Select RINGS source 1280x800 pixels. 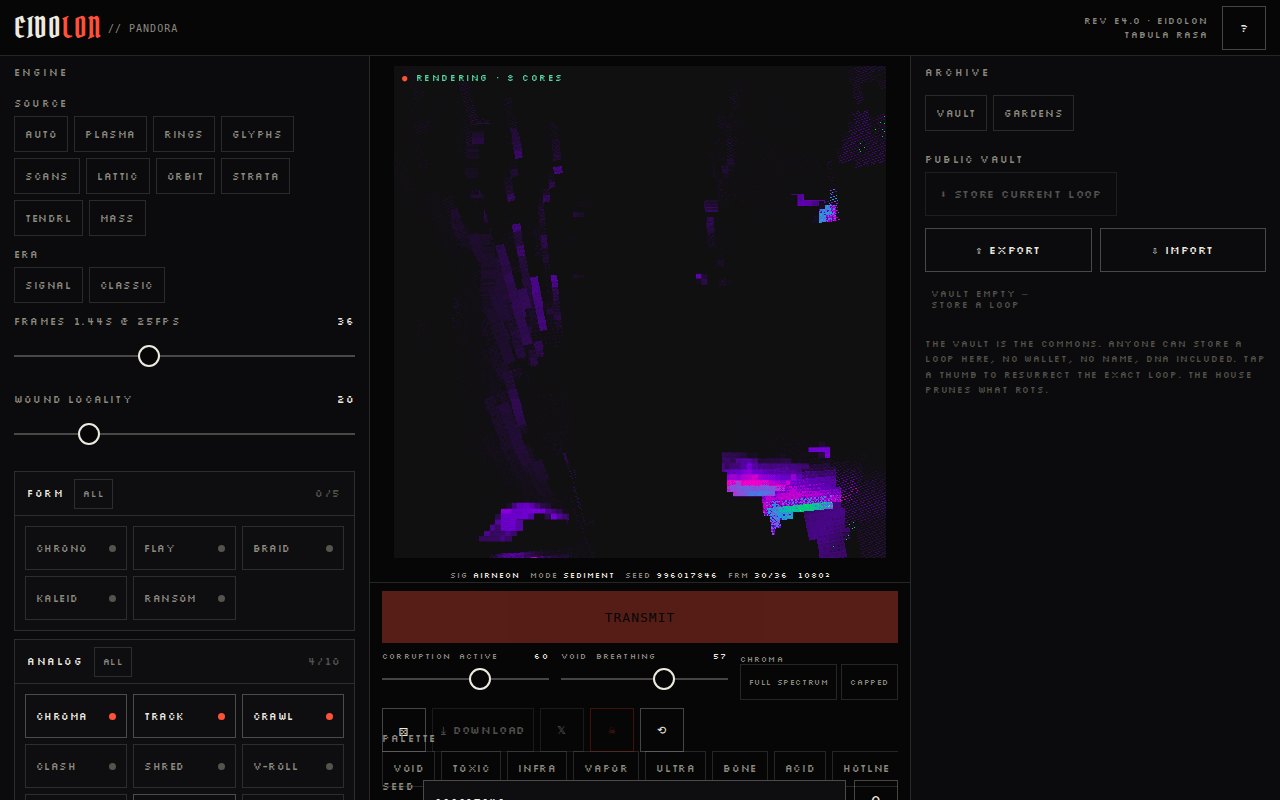tap(184, 134)
